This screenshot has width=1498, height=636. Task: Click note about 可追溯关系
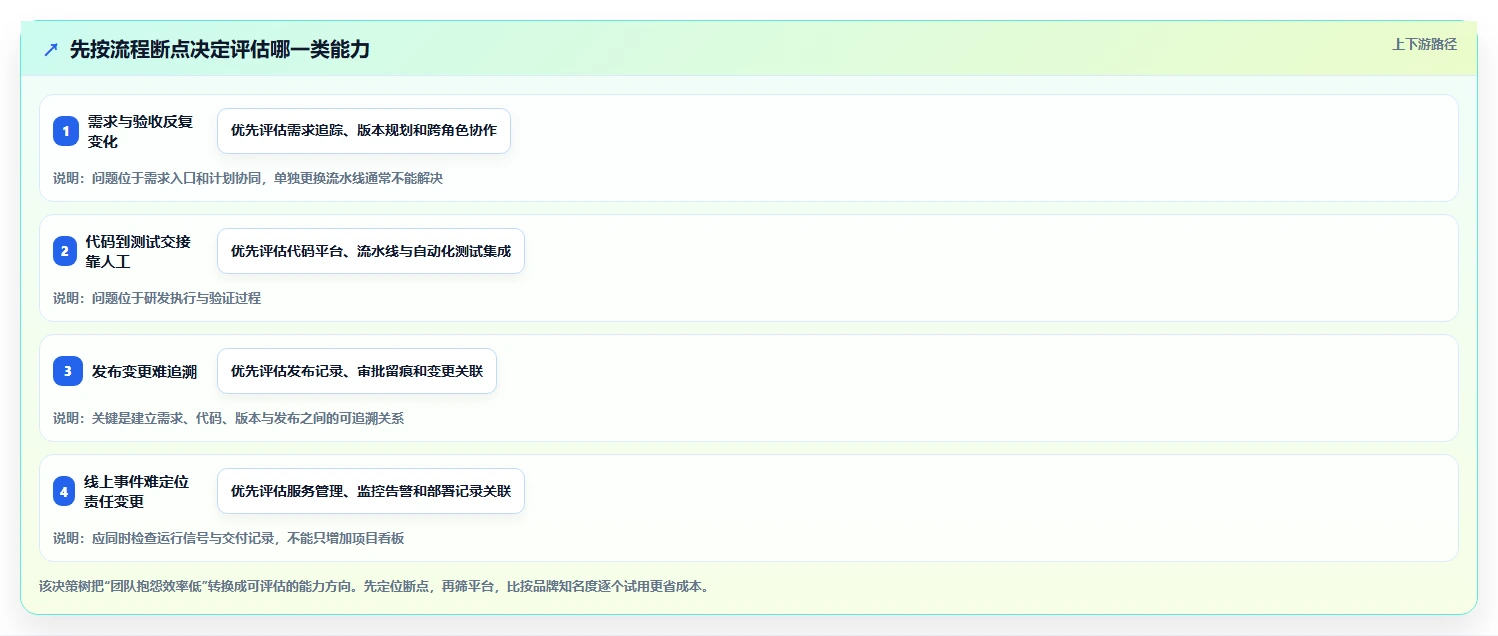pos(229,418)
